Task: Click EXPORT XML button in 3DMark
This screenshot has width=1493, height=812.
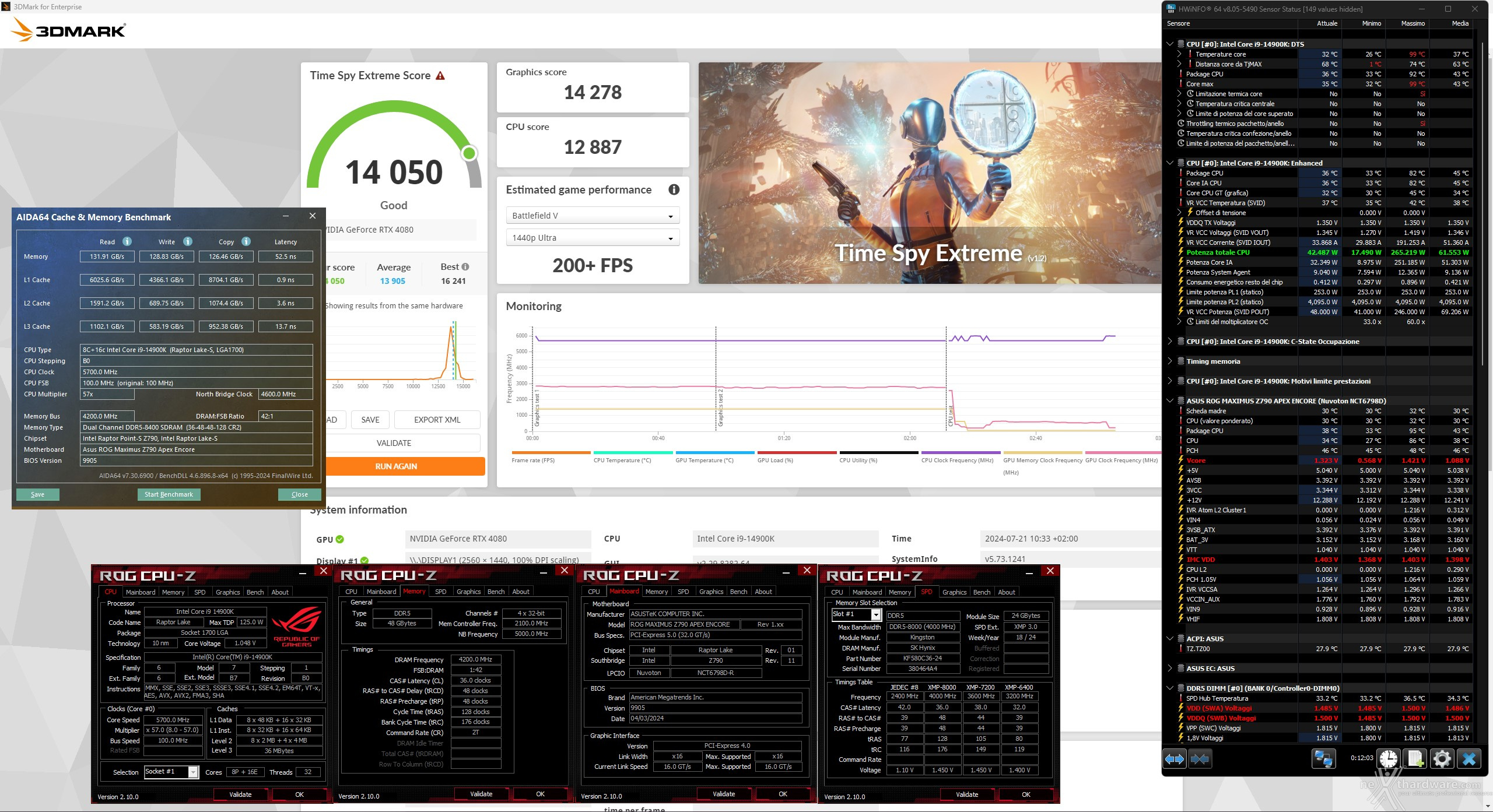Action: coord(437,420)
